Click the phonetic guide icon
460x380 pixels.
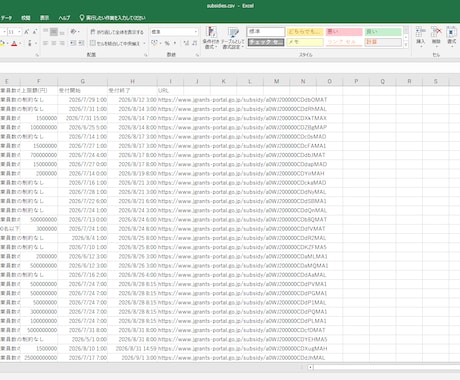tap(30, 43)
